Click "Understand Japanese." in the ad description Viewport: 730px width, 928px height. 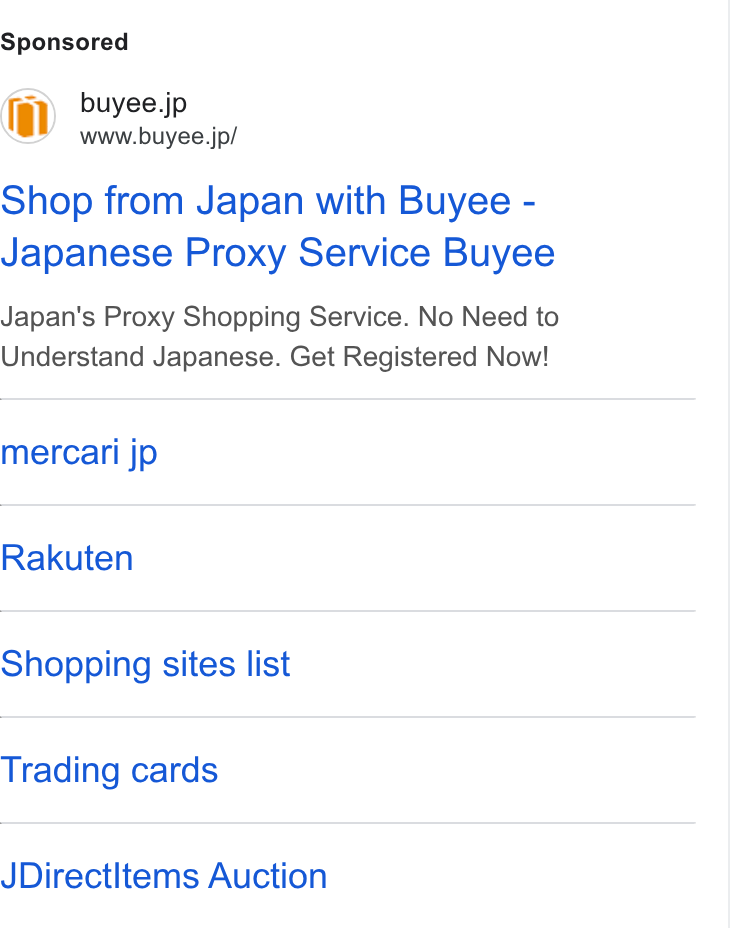(x=141, y=357)
